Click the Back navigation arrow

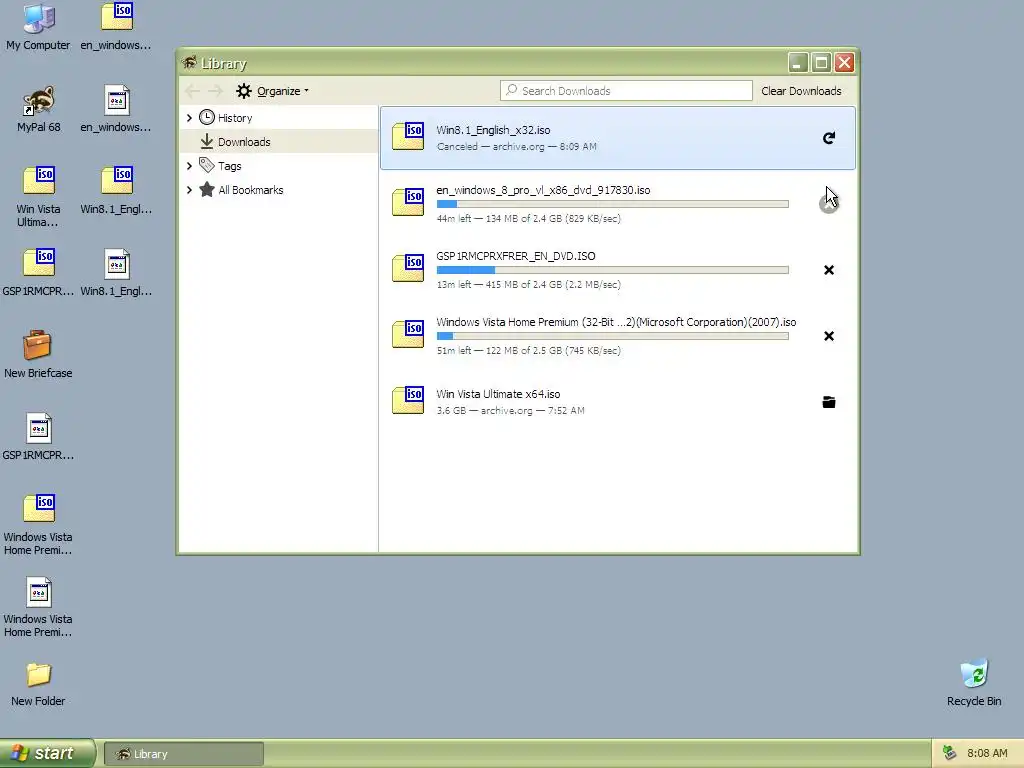[x=192, y=91]
